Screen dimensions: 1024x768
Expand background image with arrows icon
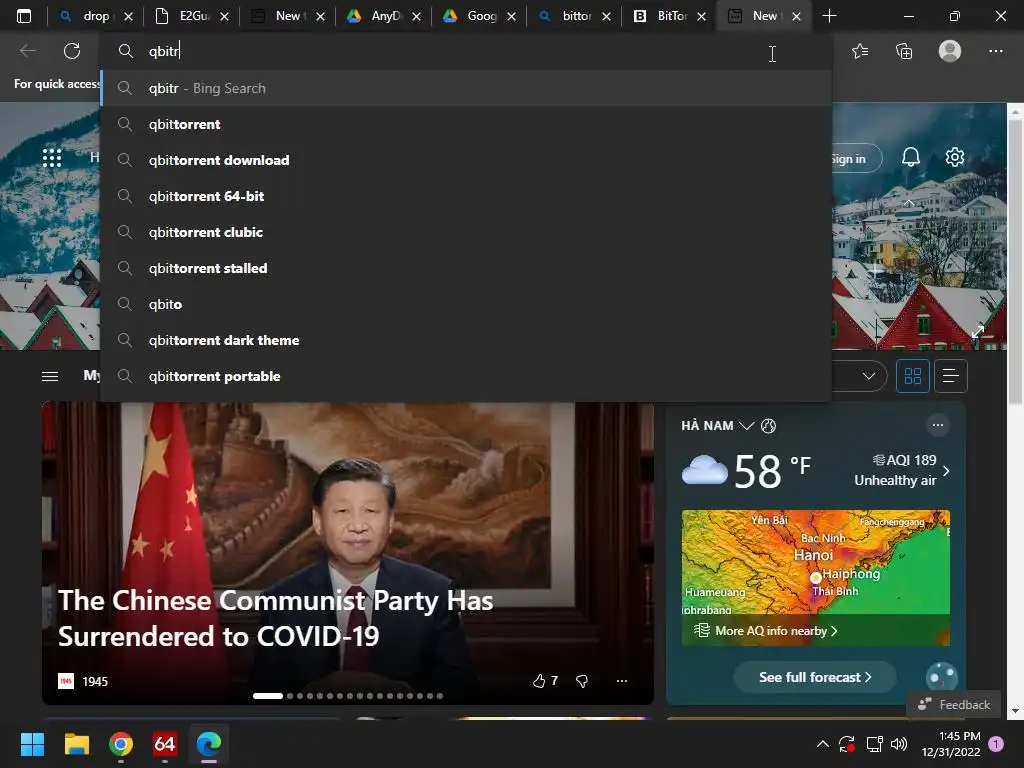pyautogui.click(x=978, y=331)
